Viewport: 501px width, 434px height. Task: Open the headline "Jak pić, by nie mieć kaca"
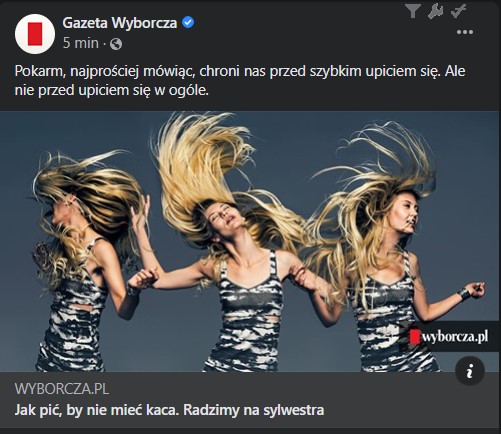[x=169, y=410]
